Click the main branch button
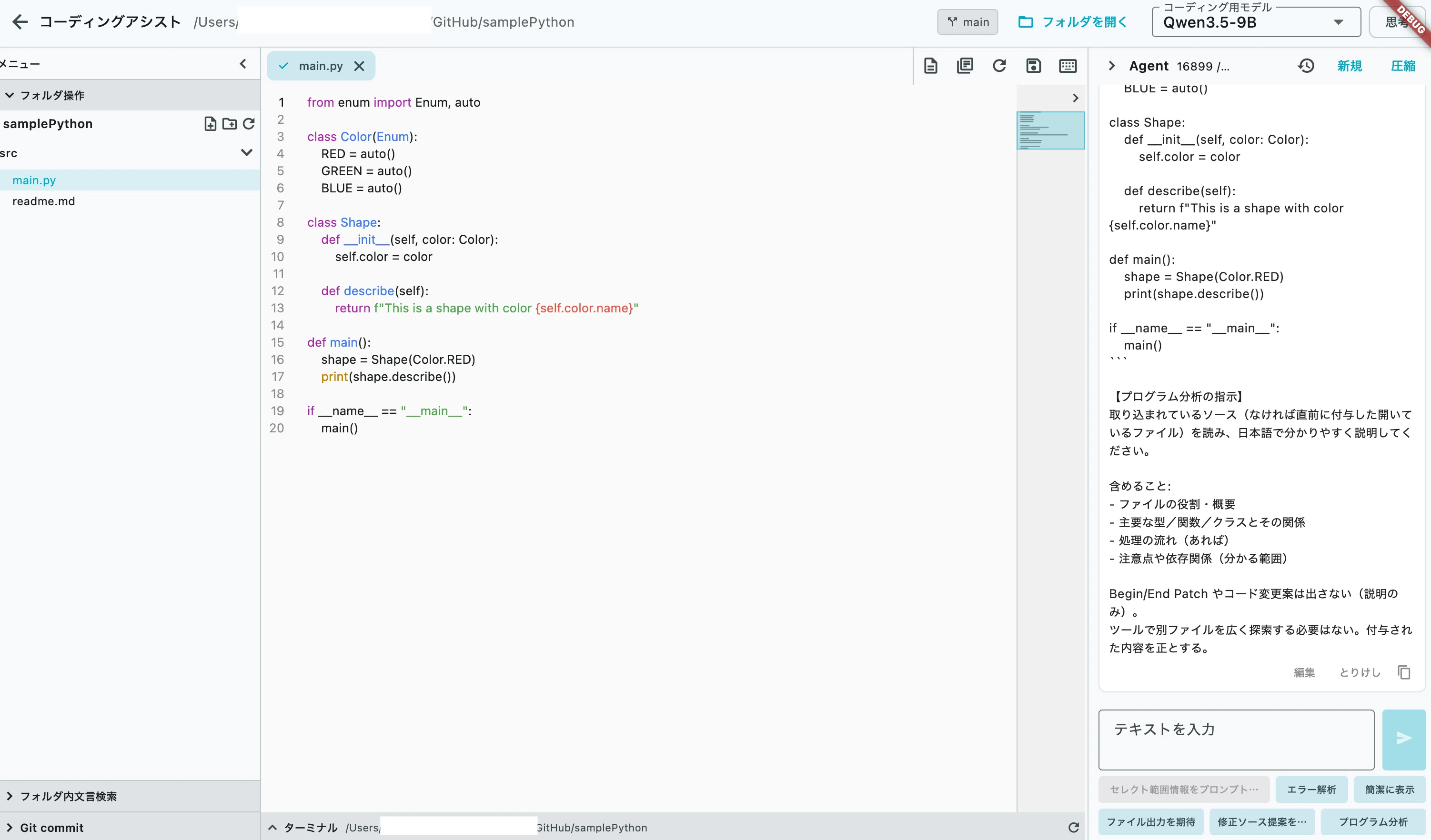1431x840 pixels. (x=967, y=21)
